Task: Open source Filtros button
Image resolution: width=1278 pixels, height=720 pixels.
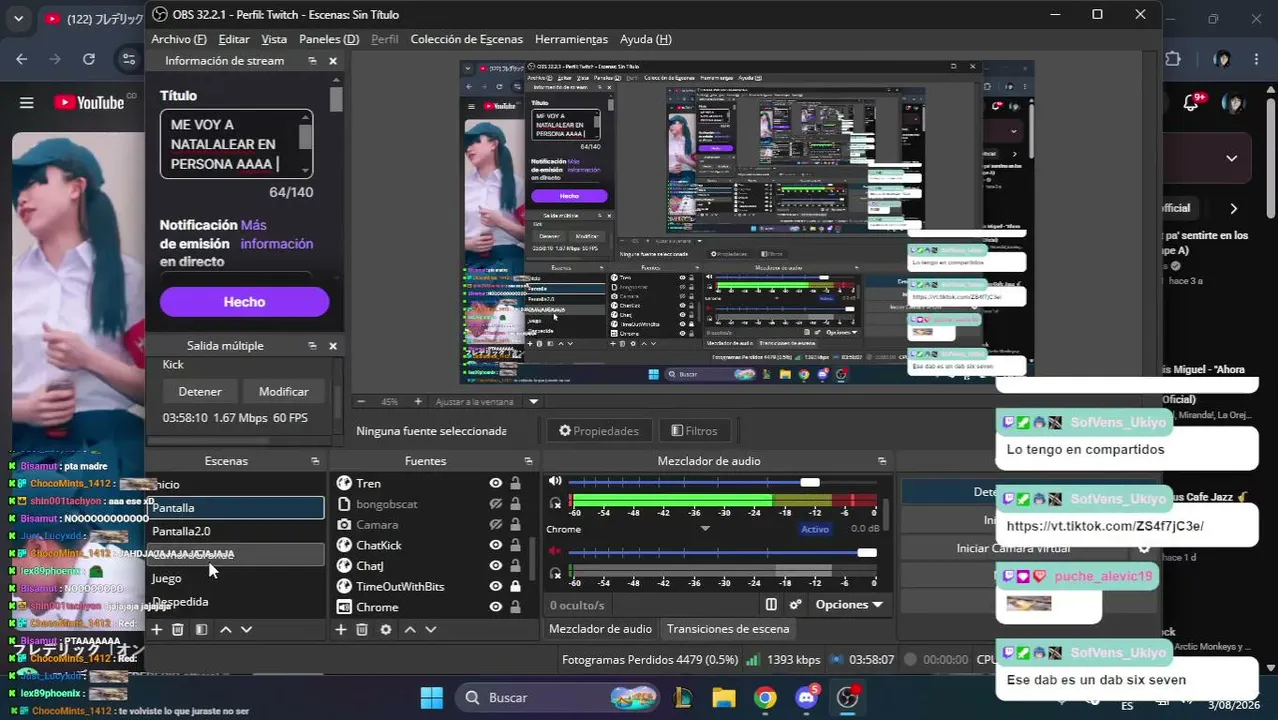Action: [694, 431]
